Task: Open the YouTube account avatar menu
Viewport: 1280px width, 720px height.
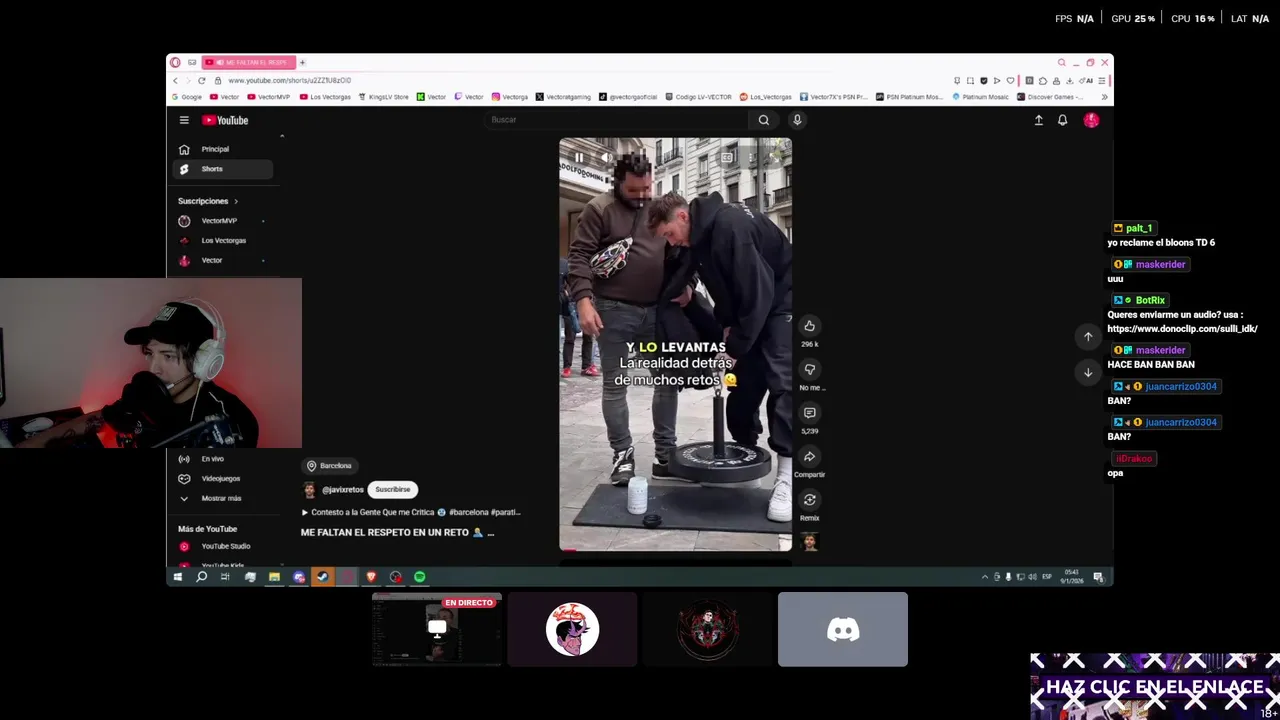Action: (1091, 120)
